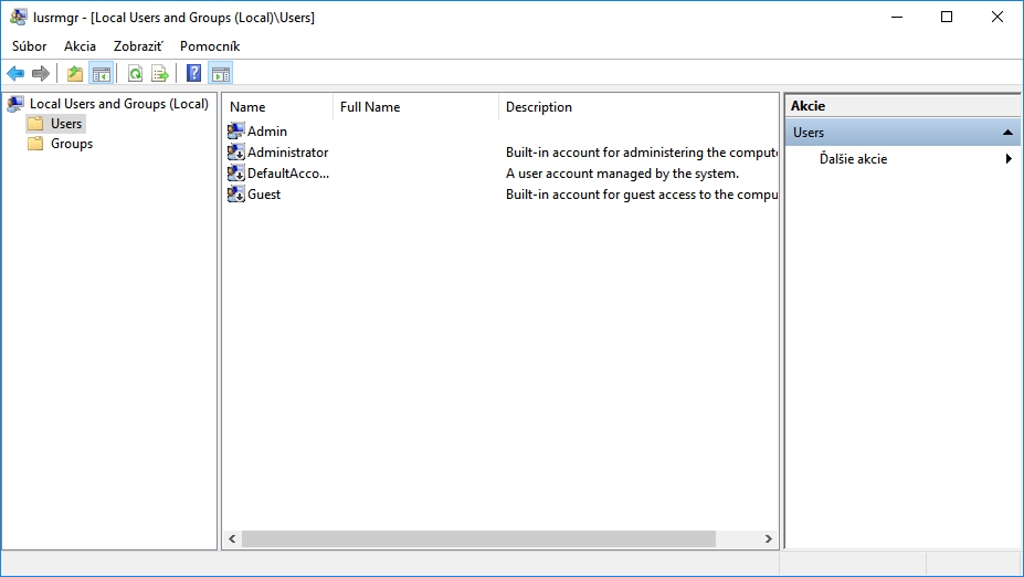Open the Akcia menu
Viewport: 1024px width, 577px height.
click(80, 46)
